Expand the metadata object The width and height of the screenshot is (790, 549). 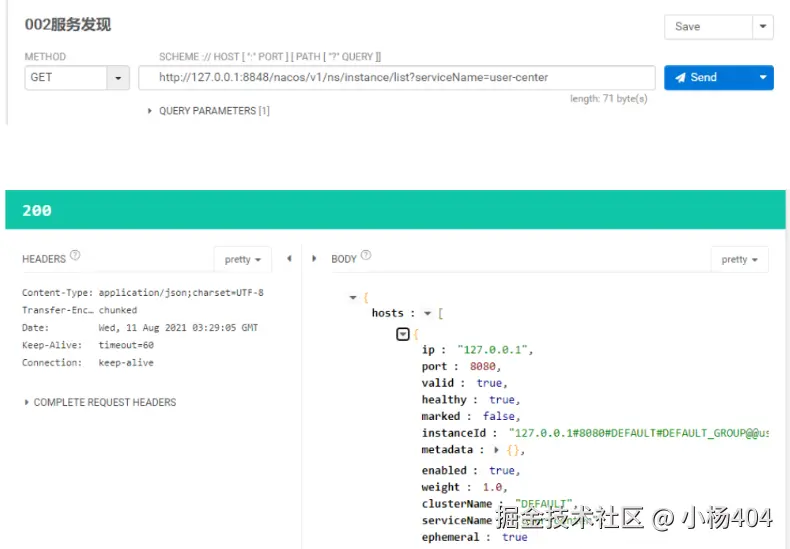coord(496,450)
